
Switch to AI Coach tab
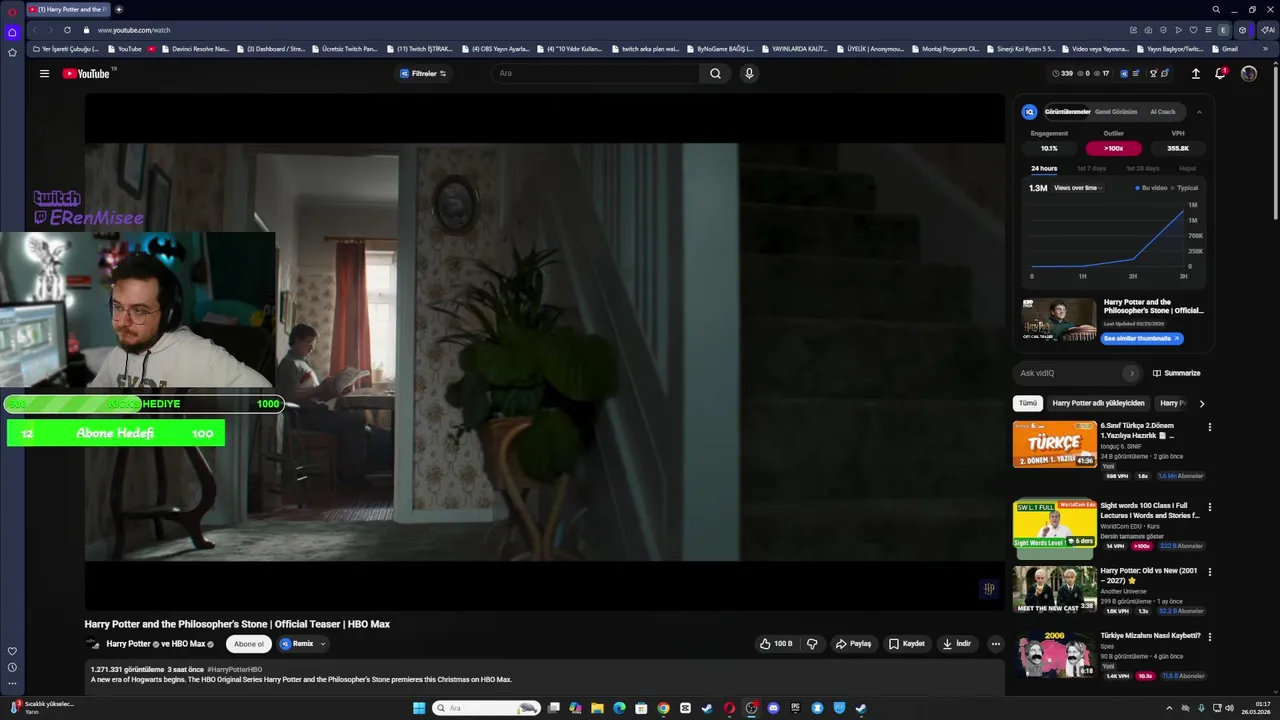pyautogui.click(x=1162, y=112)
